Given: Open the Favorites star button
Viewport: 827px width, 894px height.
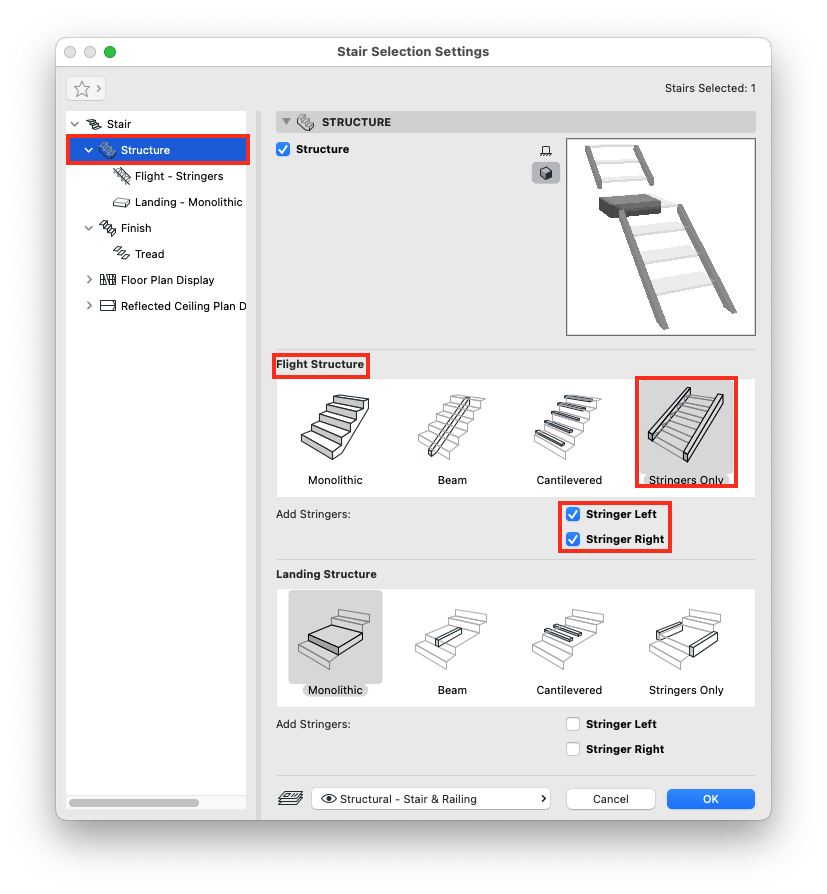Looking at the screenshot, I should (86, 88).
